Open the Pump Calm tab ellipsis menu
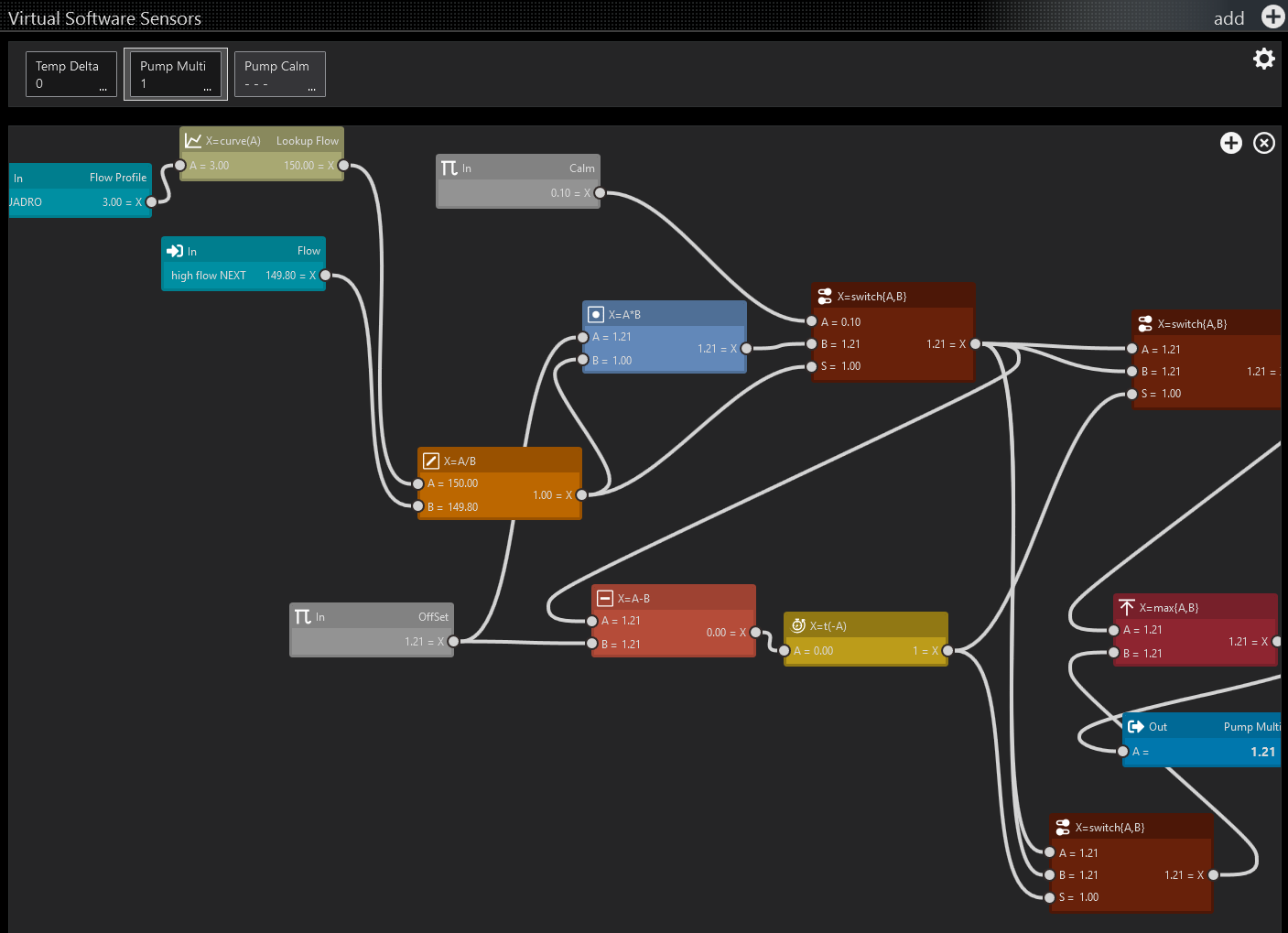Screen dimensions: 1288x933 click(312, 89)
